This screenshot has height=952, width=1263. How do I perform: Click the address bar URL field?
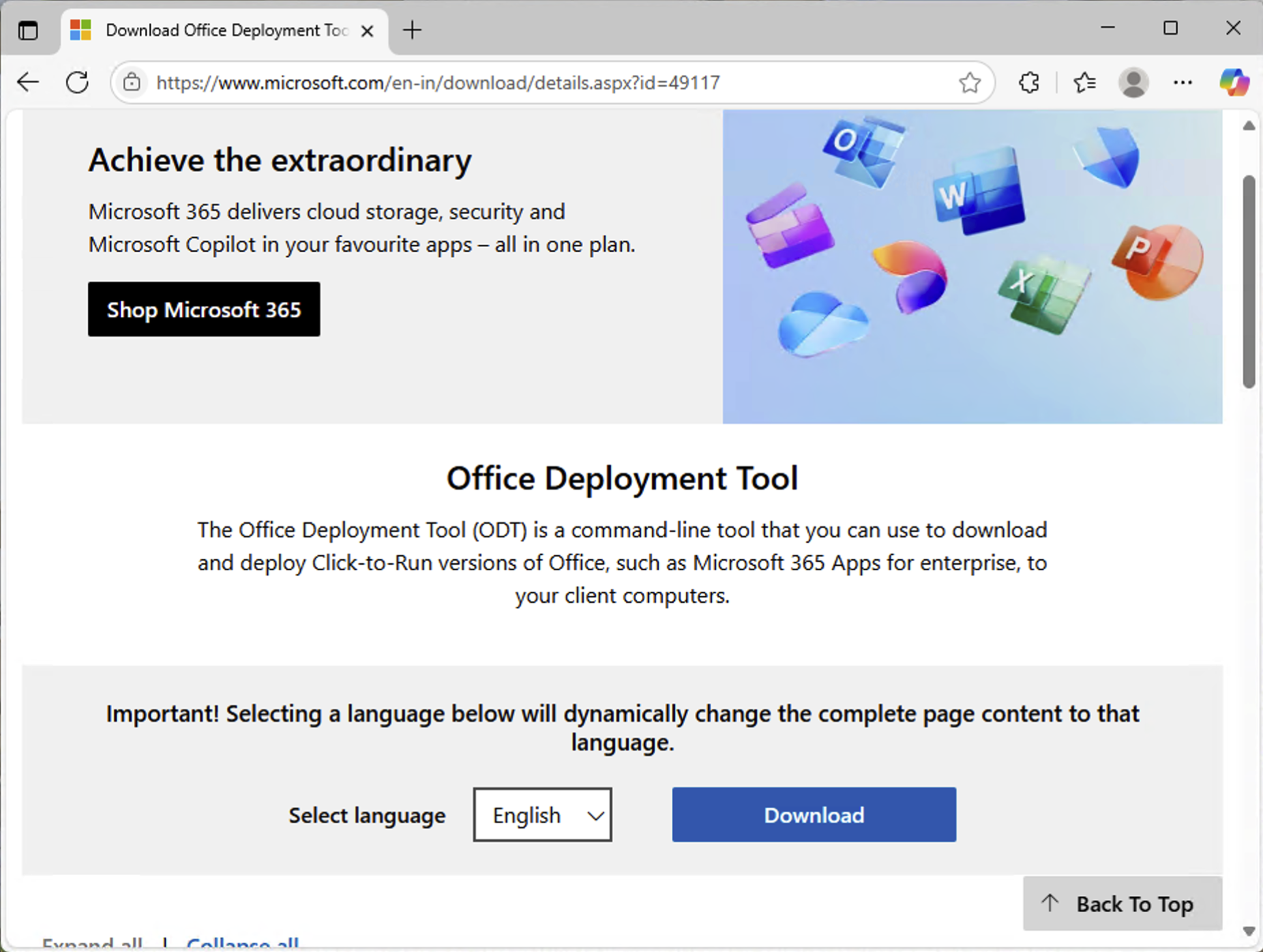point(552,83)
